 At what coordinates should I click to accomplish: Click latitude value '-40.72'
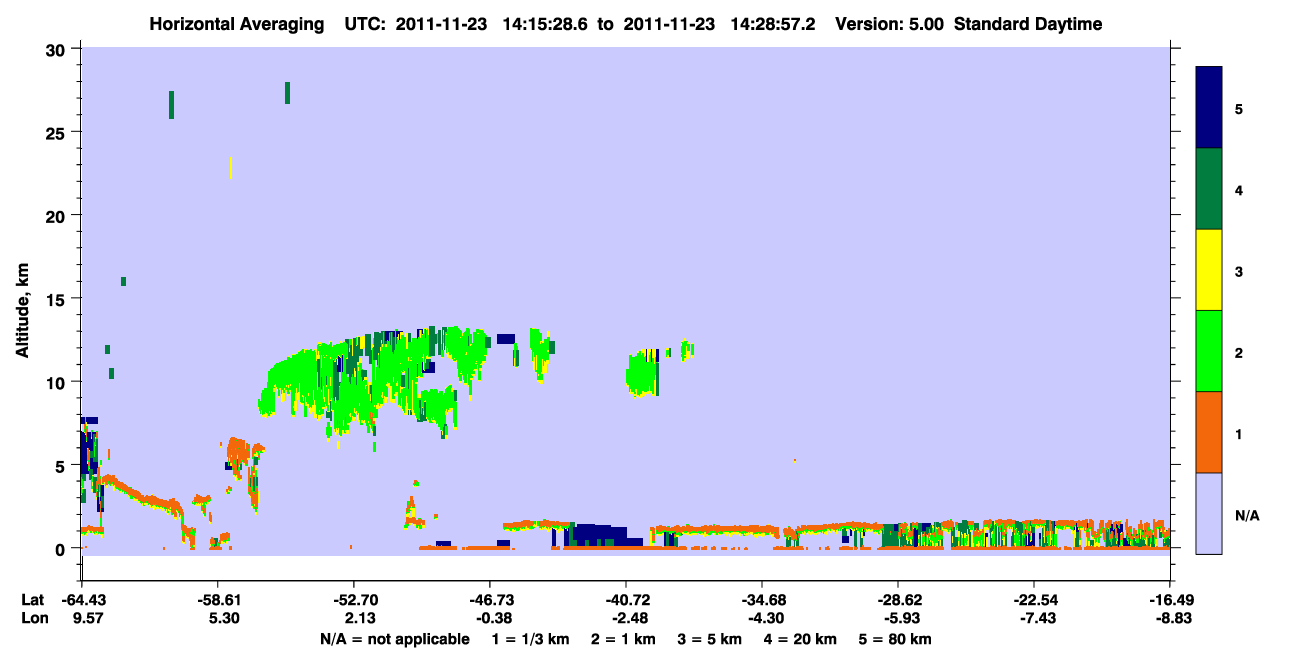pyautogui.click(x=626, y=600)
